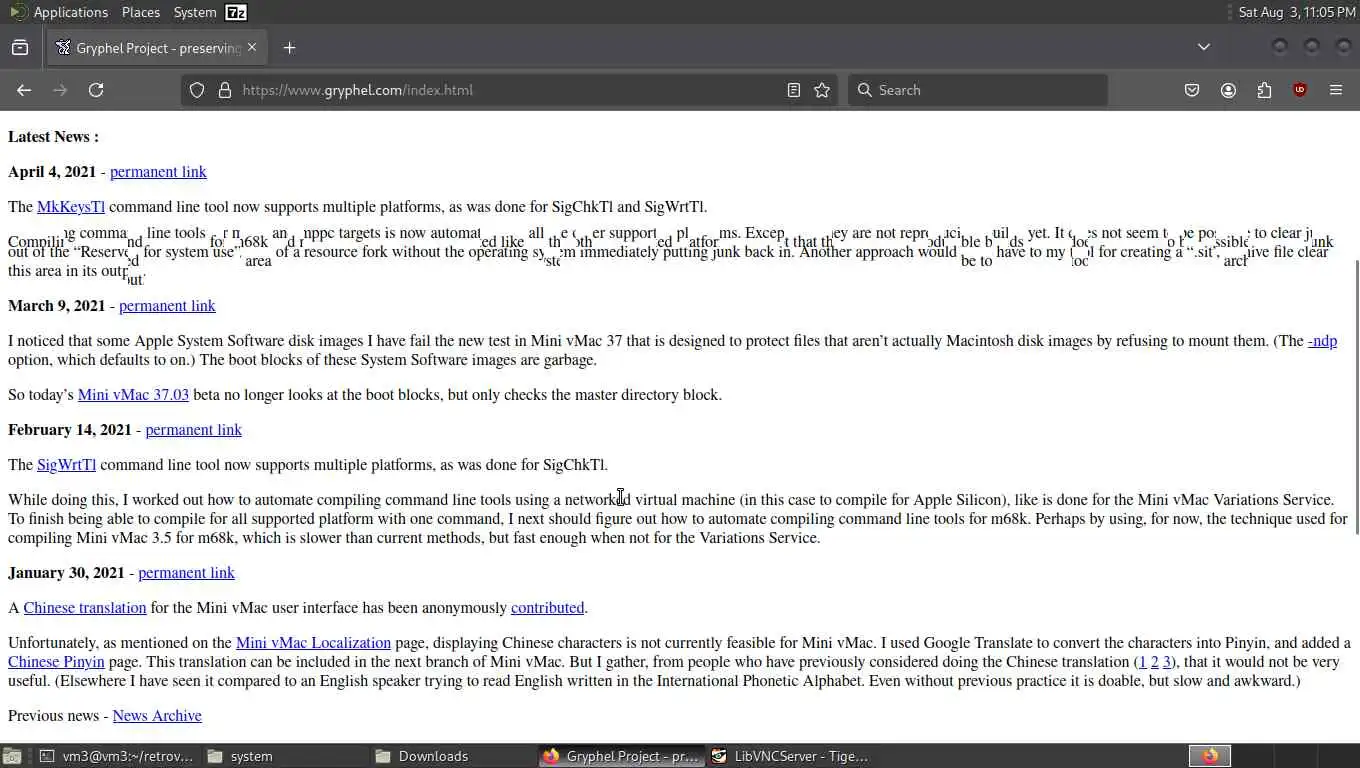Go back to the previous page
Screen dimensions: 1360x768
point(24,90)
